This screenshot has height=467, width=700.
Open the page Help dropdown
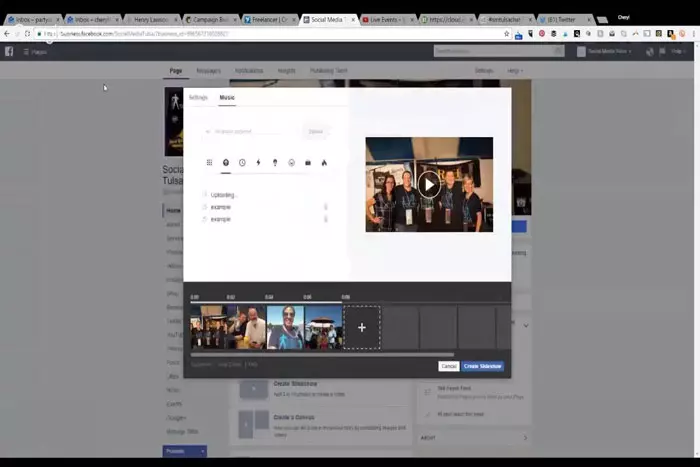pyautogui.click(x=515, y=71)
